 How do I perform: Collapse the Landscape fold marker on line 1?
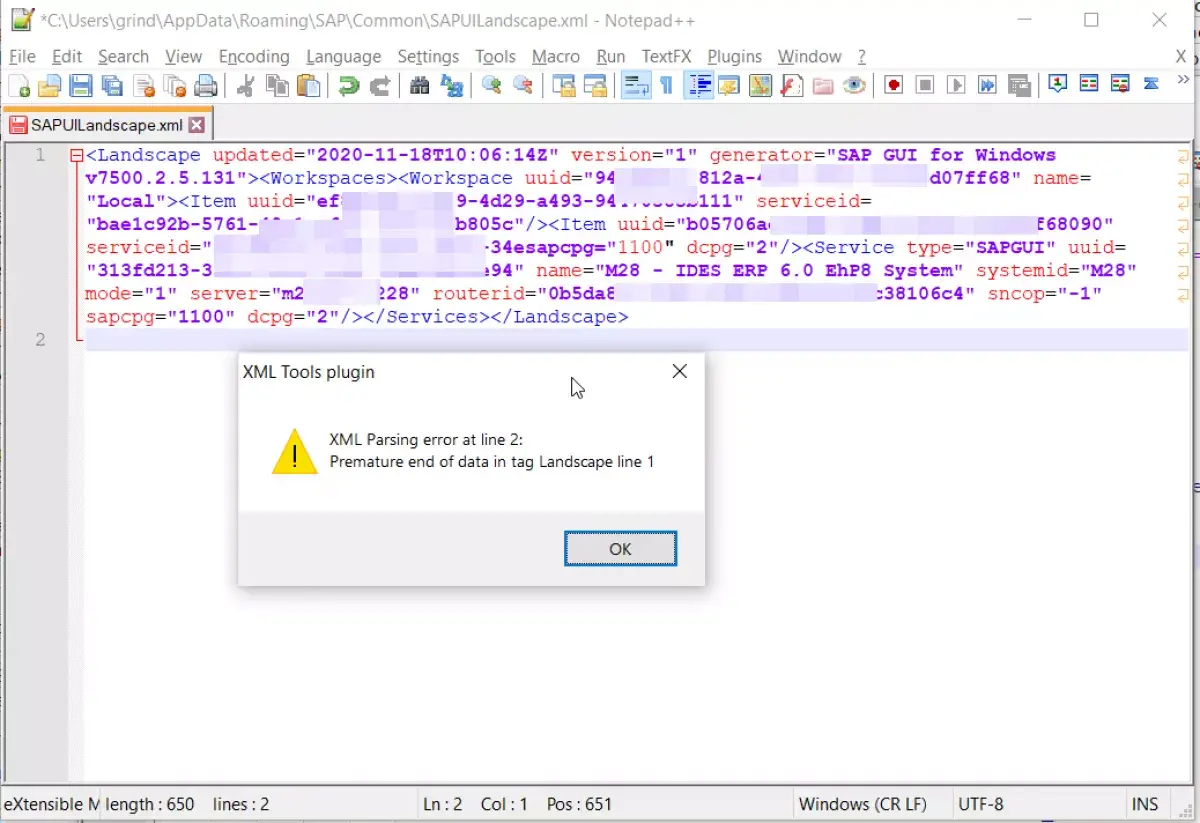pyautogui.click(x=76, y=155)
